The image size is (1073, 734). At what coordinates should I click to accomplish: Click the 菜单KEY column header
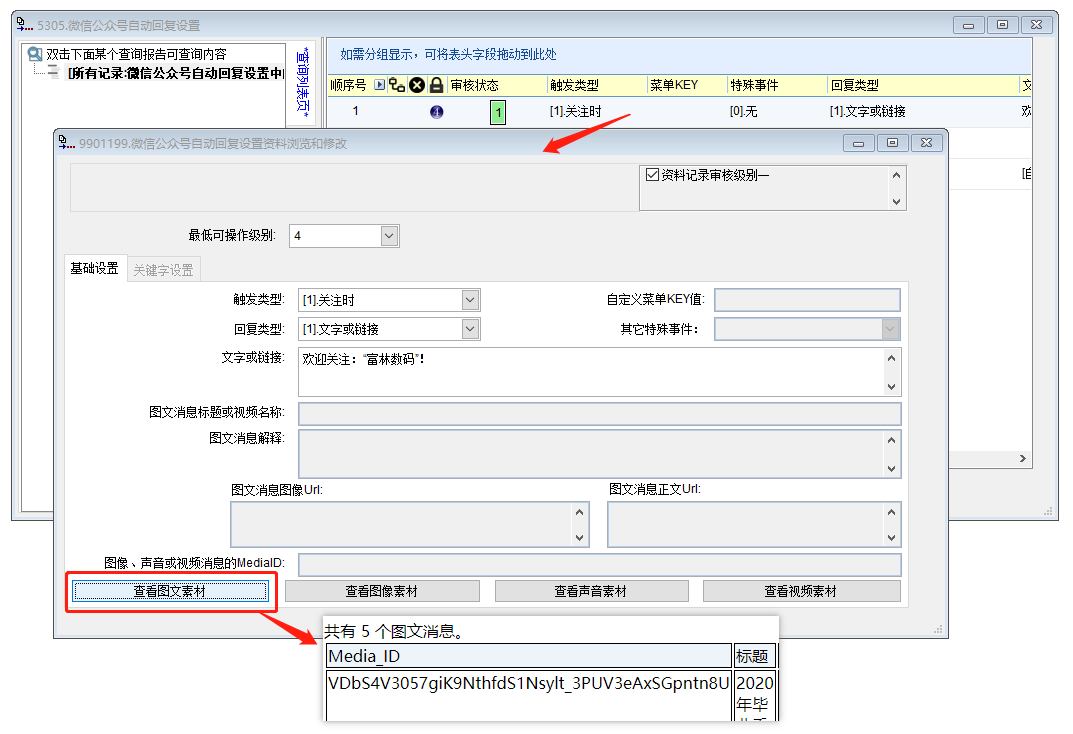coord(687,85)
